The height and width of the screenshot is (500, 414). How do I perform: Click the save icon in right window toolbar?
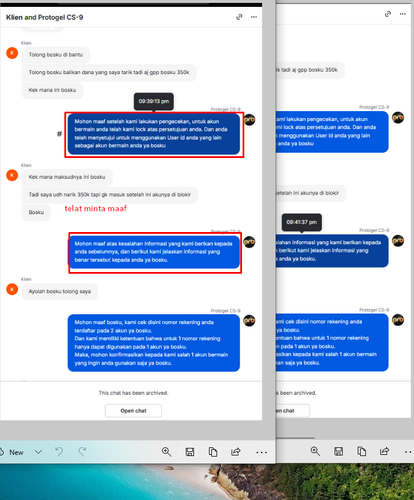point(339,451)
